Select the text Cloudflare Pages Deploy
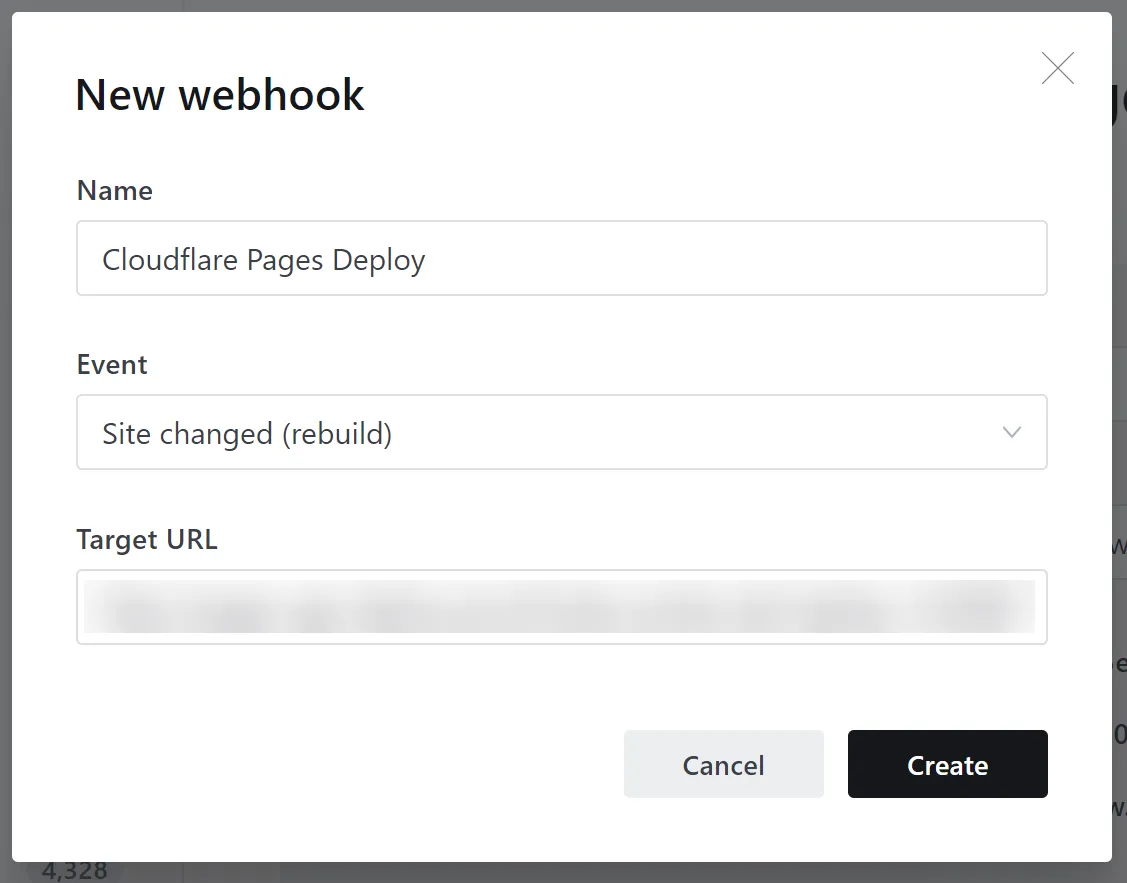This screenshot has height=883, width=1127. pyautogui.click(x=263, y=258)
